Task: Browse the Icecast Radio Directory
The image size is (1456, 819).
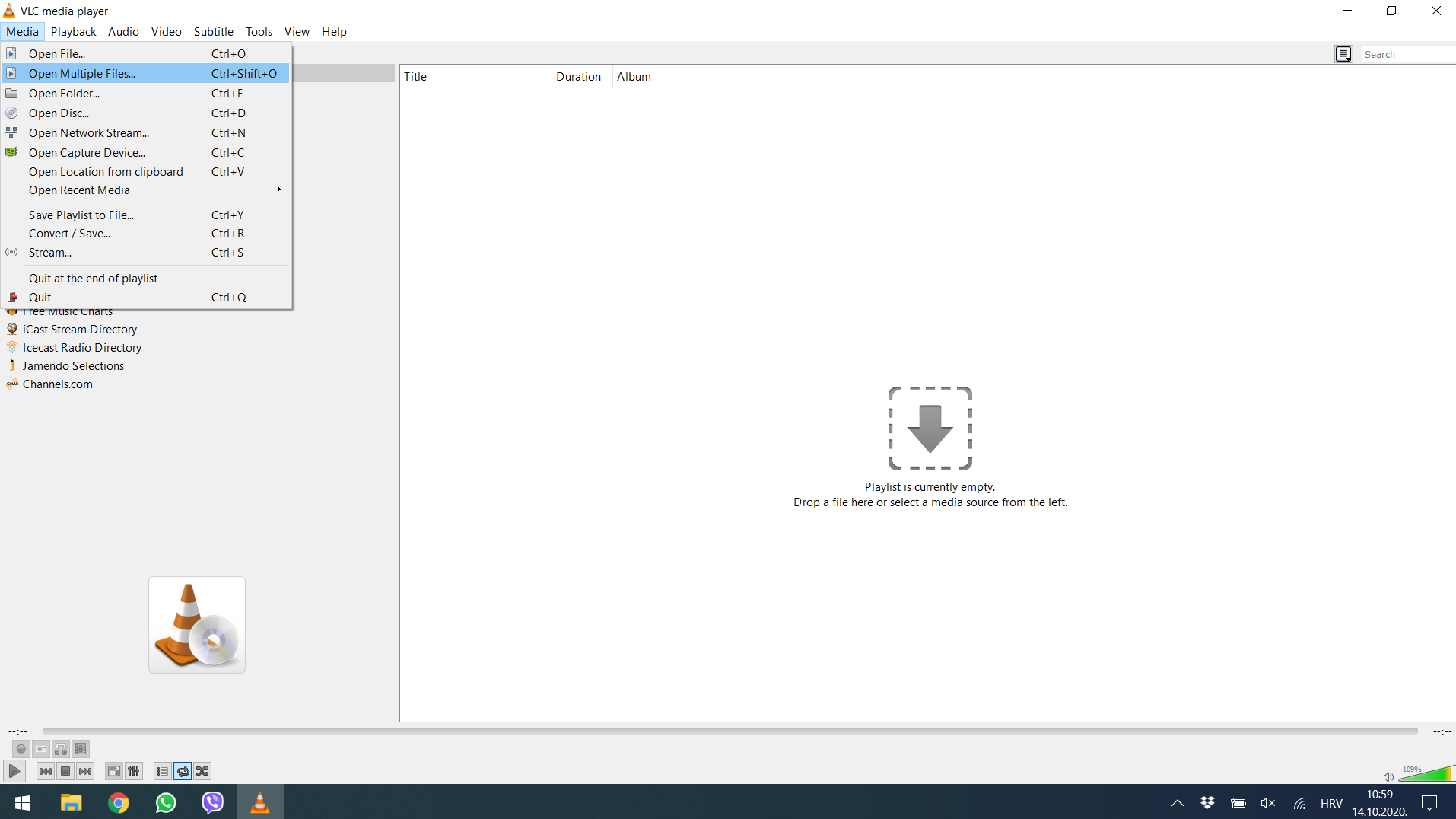Action: click(82, 347)
